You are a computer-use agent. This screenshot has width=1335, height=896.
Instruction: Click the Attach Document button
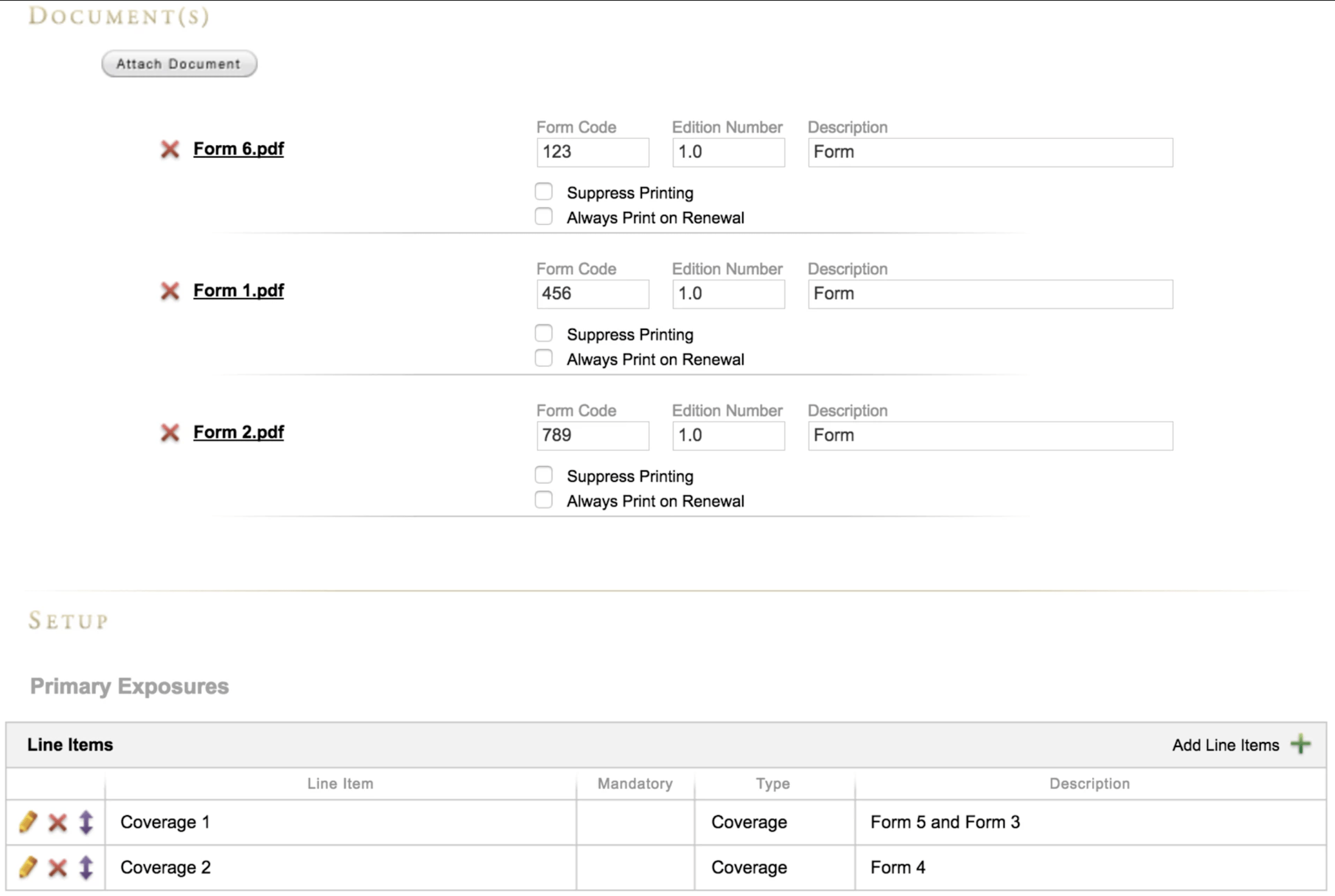tap(179, 64)
